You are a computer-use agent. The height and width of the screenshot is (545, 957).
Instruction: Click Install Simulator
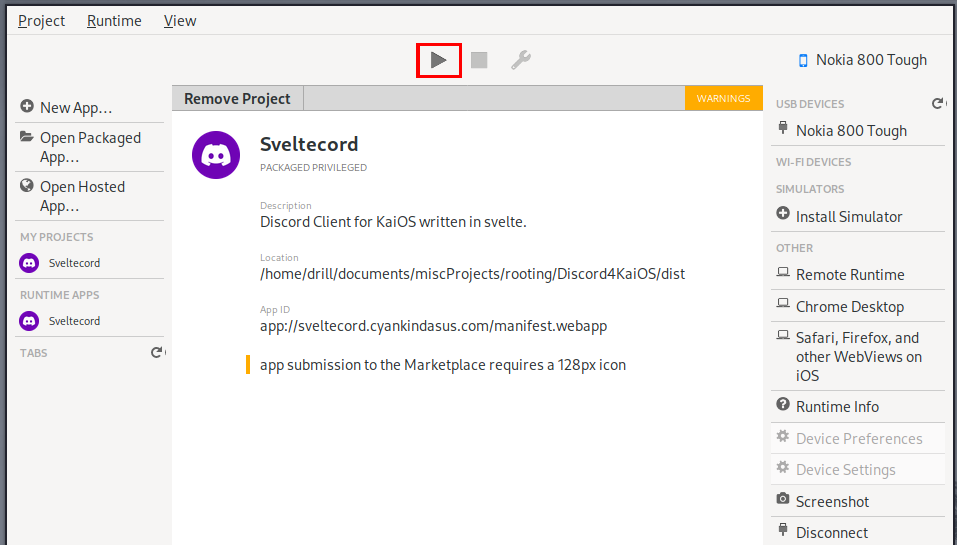pyautogui.click(x=858, y=217)
